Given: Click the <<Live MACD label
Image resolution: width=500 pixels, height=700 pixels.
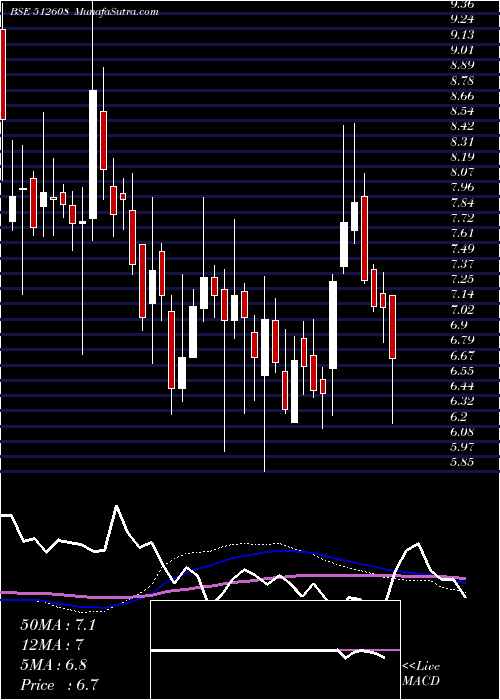Looking at the screenshot, I should [x=421, y=674].
